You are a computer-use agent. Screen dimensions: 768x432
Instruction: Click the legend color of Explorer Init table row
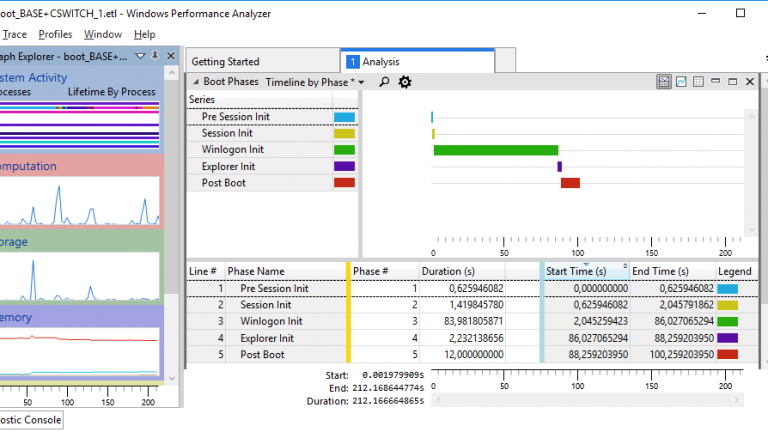(x=727, y=338)
